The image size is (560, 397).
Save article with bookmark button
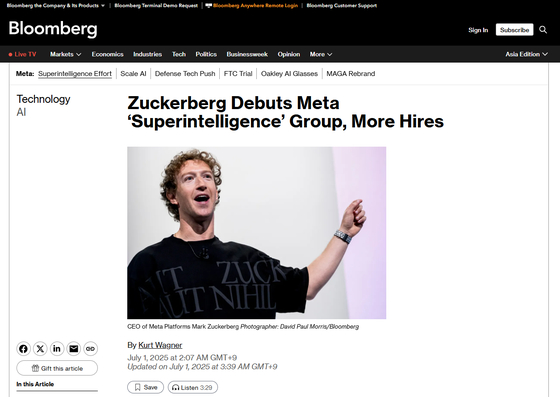(145, 387)
